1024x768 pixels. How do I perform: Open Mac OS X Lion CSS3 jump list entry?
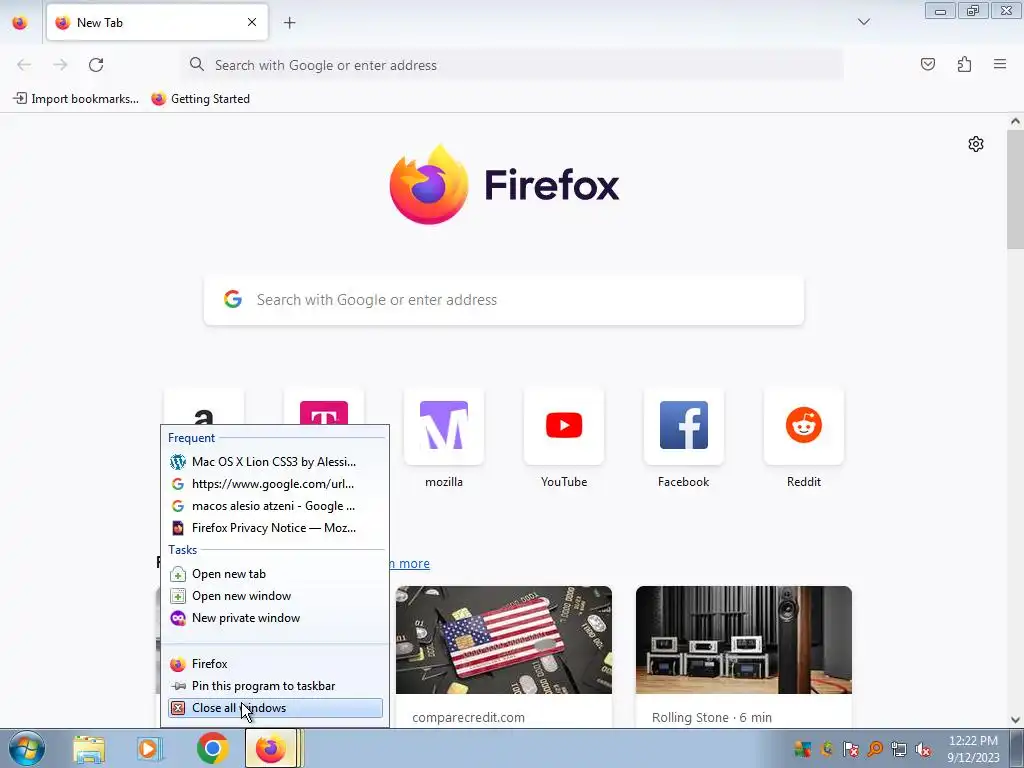click(275, 462)
